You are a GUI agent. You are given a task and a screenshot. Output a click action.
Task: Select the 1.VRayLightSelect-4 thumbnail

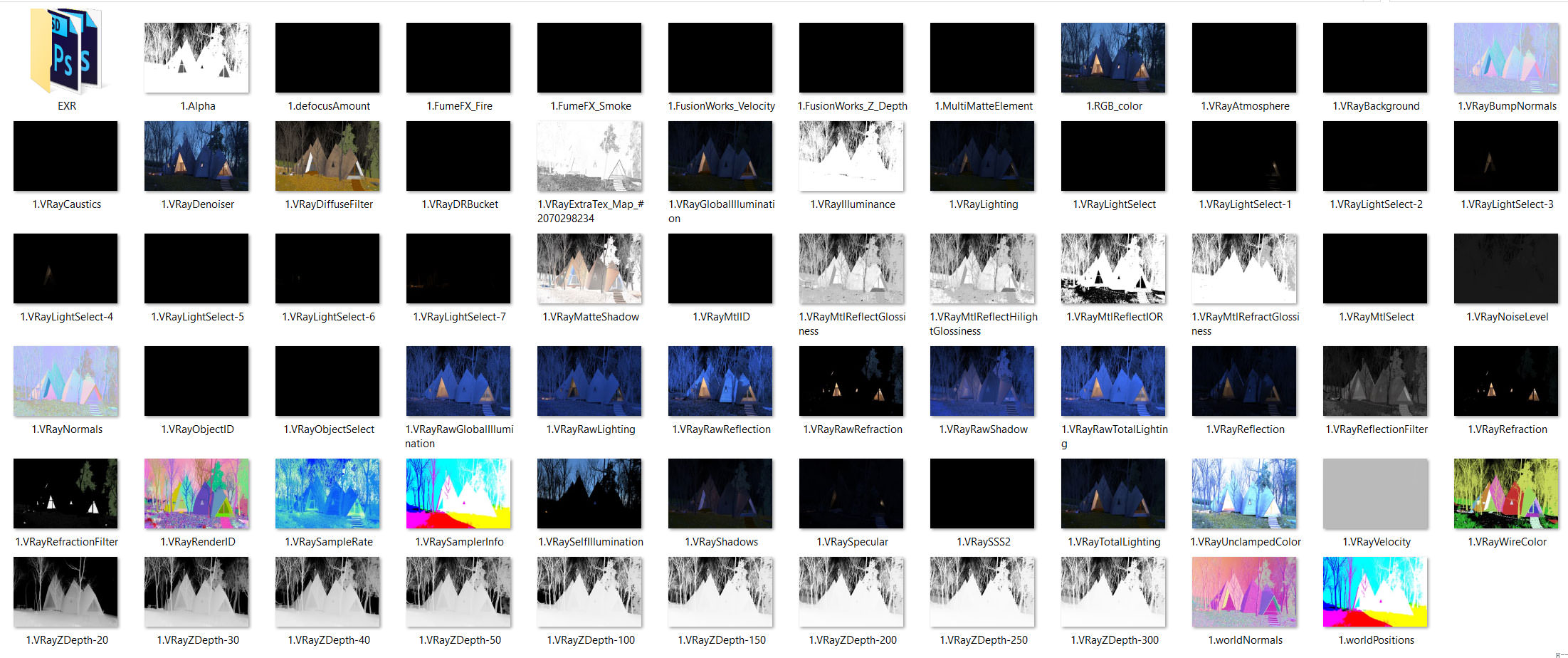pyautogui.click(x=65, y=268)
